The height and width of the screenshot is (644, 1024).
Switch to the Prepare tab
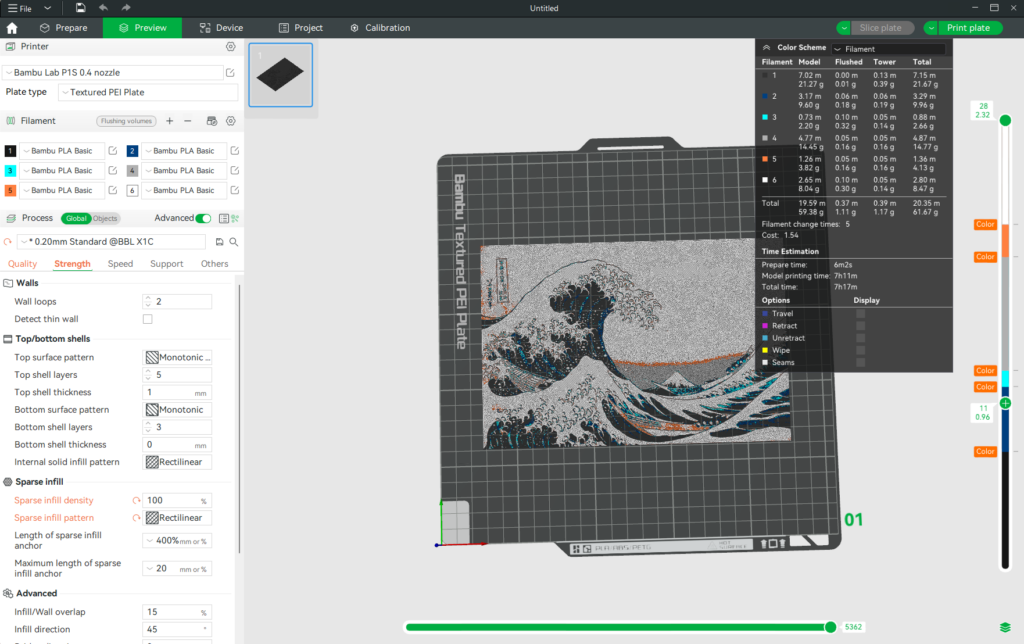coord(63,28)
